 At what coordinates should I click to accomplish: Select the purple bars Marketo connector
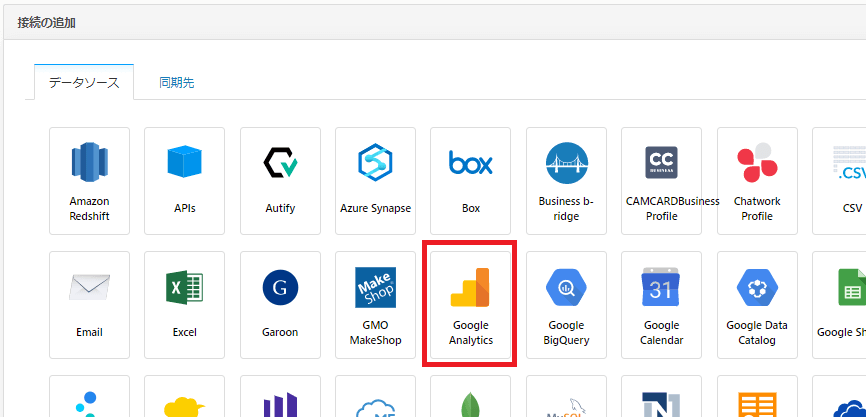tap(280, 397)
